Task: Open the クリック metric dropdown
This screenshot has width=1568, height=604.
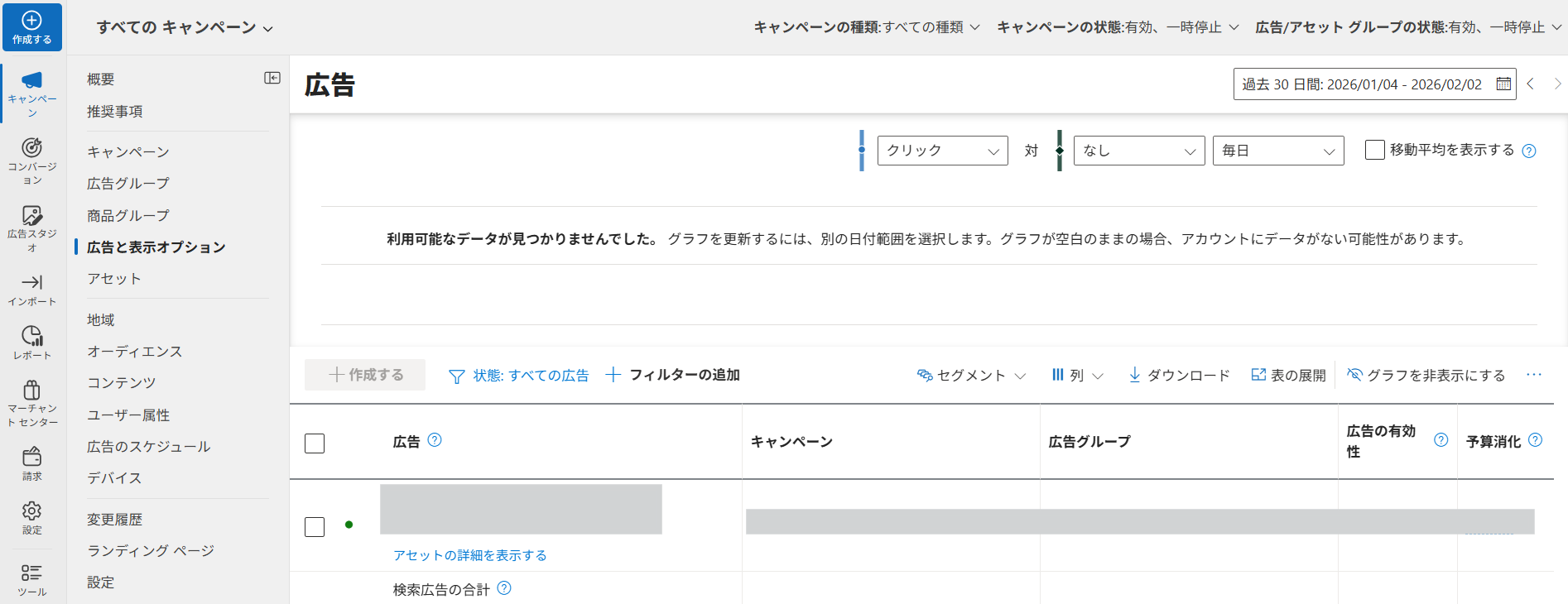Action: 942,151
